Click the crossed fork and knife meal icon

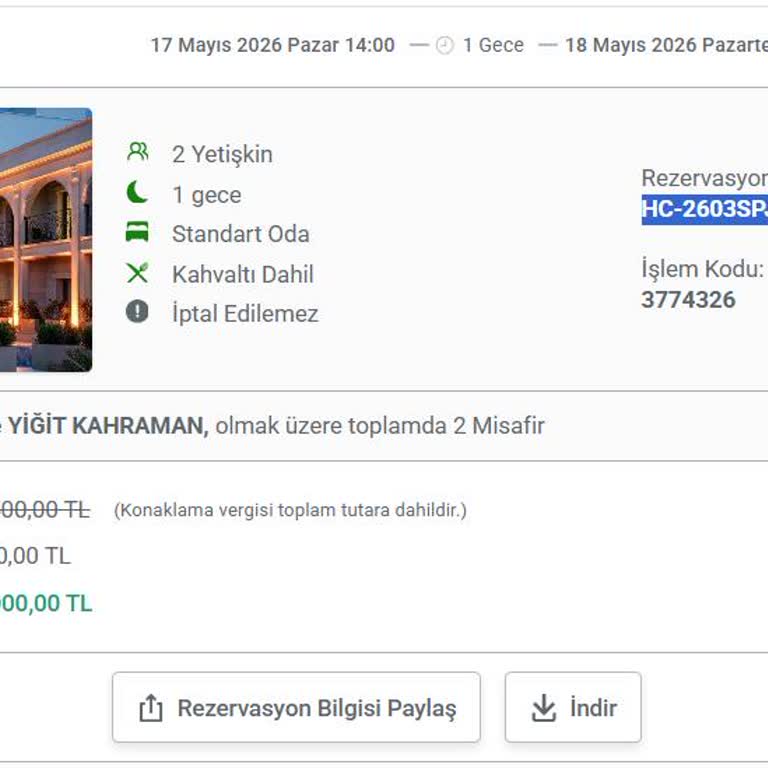click(138, 273)
